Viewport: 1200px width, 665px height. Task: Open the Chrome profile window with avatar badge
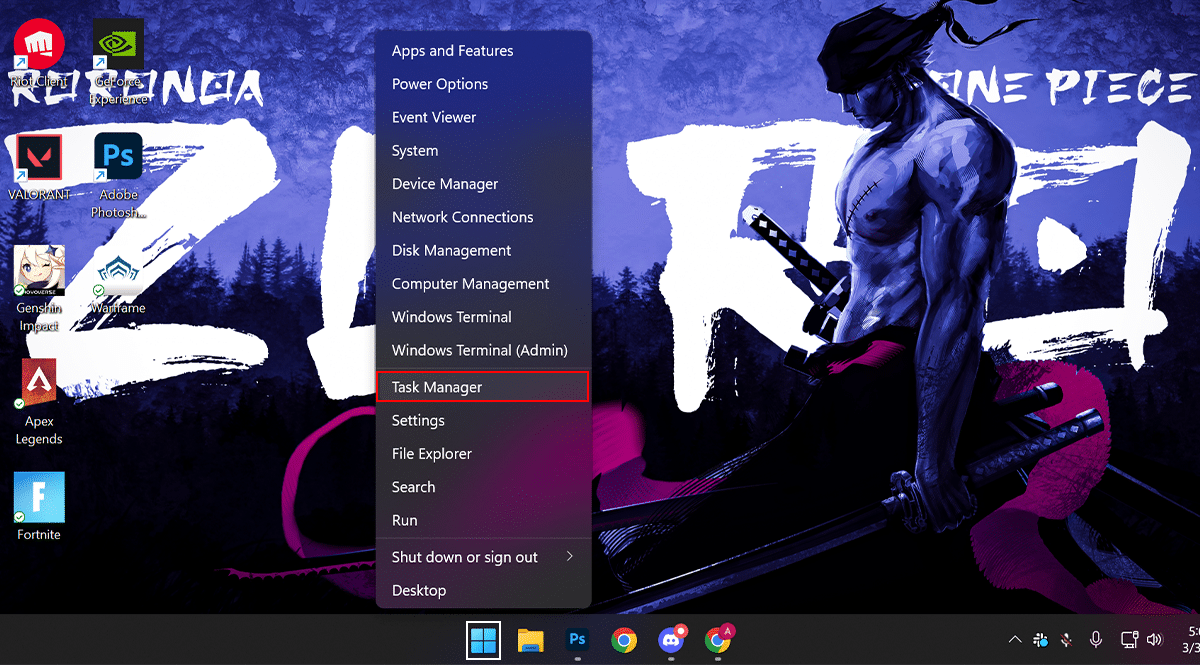point(718,640)
